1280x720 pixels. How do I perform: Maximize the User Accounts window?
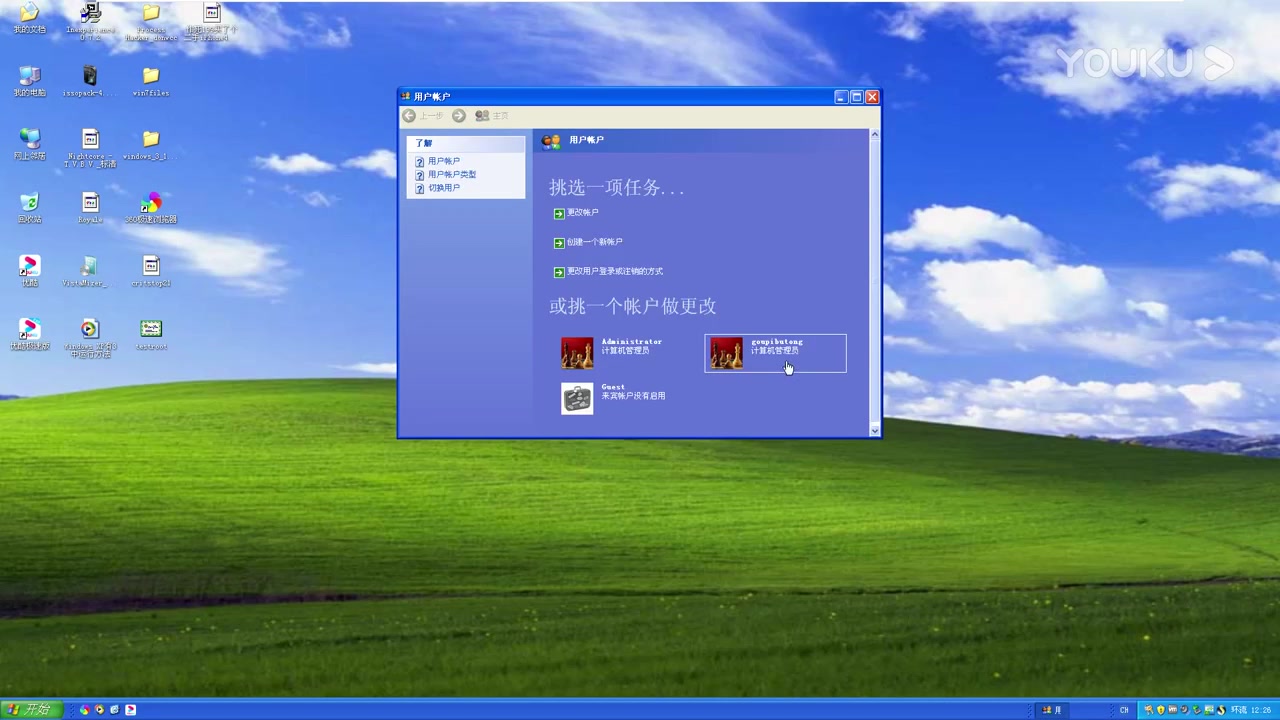tap(857, 97)
